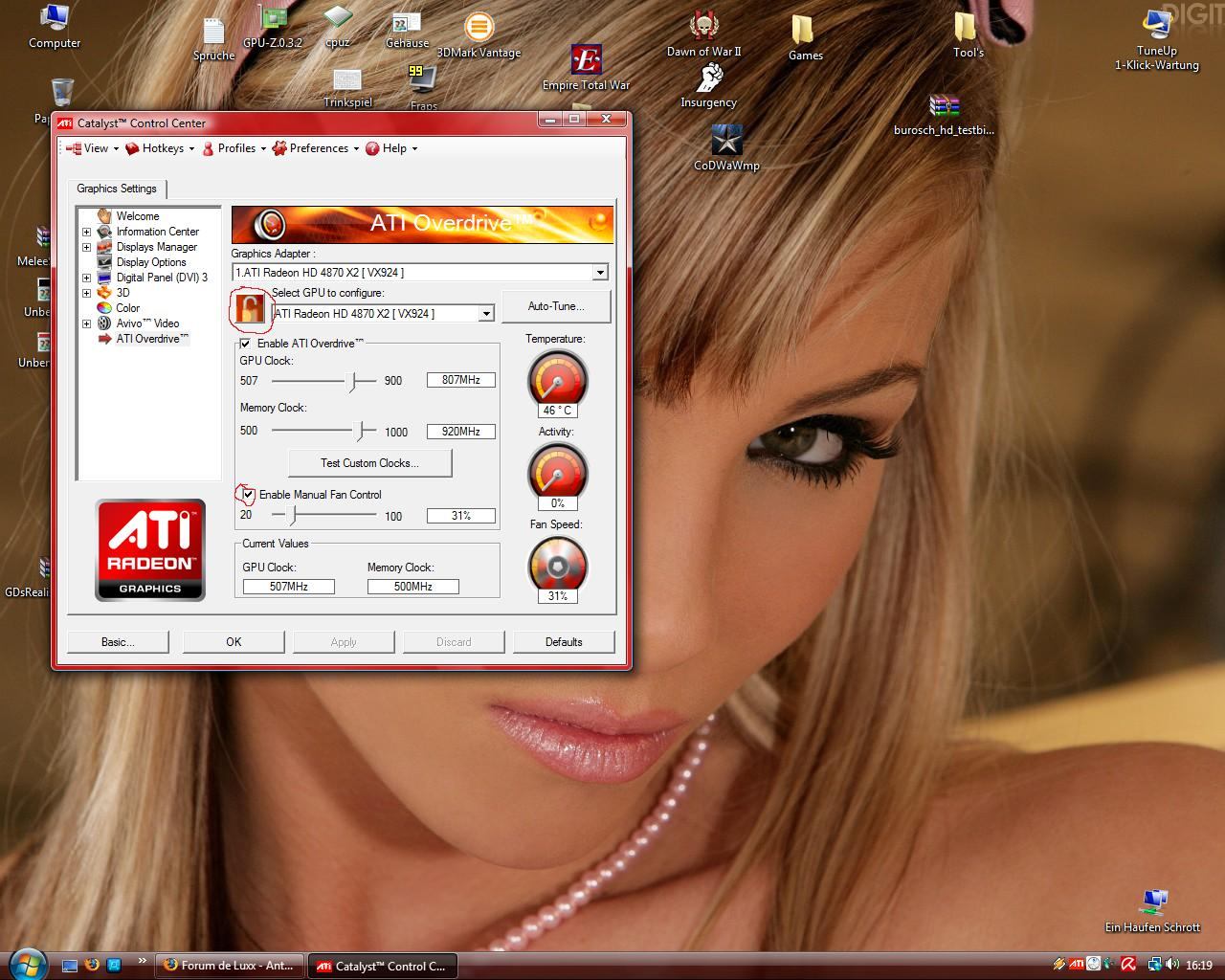The image size is (1225, 980).
Task: Click the Memory Clock 920MHz value field
Action: (461, 432)
